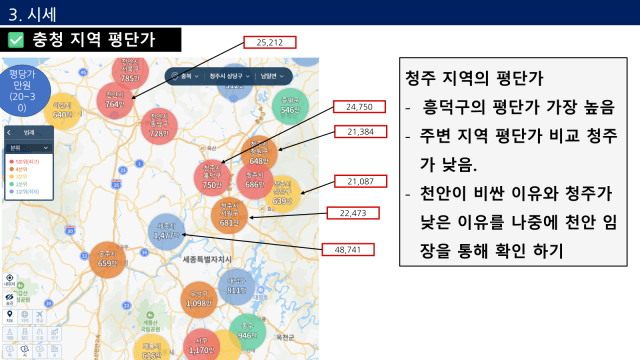Click the 도로 road layer icon
This screenshot has height=360, width=640.
[x=39, y=334]
